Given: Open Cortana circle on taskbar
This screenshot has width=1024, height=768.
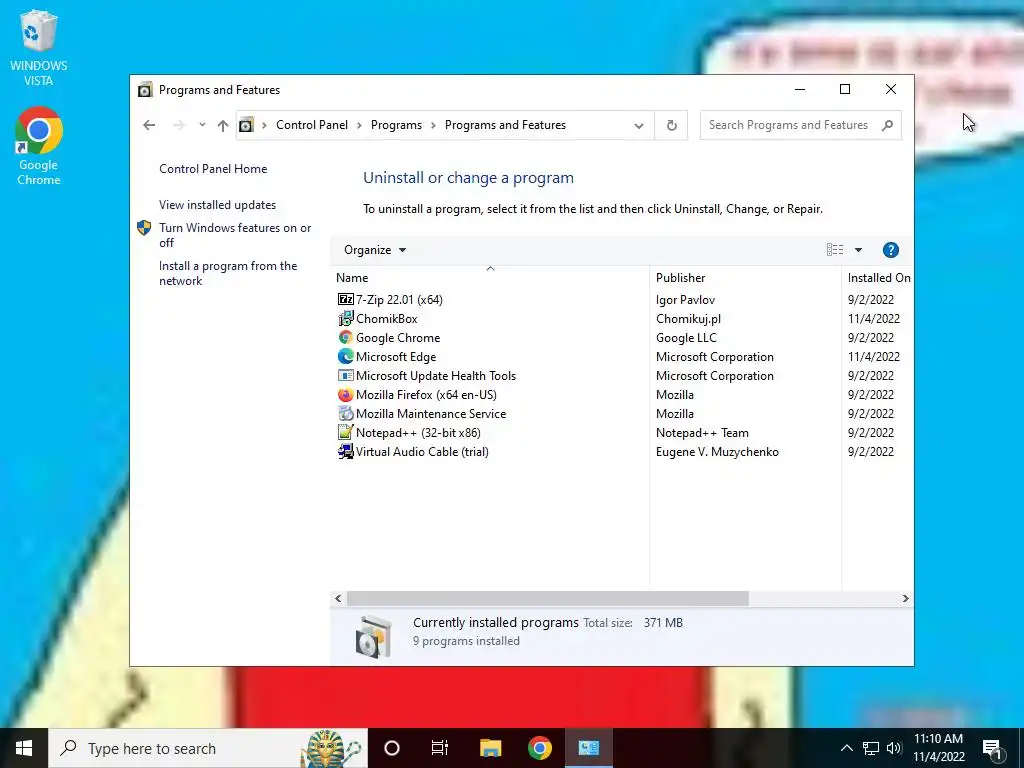Looking at the screenshot, I should tap(392, 748).
